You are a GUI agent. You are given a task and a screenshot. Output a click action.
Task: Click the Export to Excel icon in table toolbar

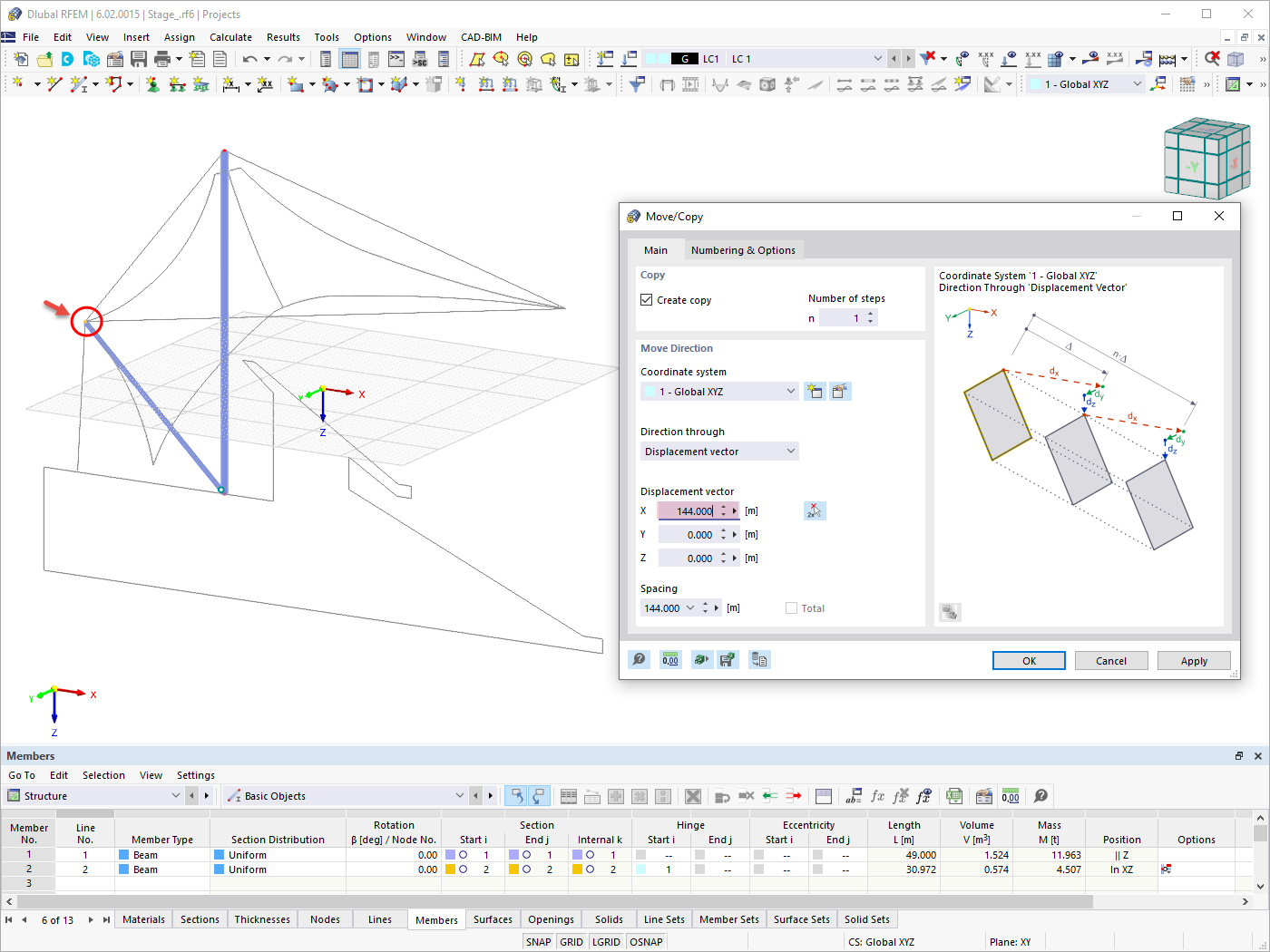(x=954, y=796)
